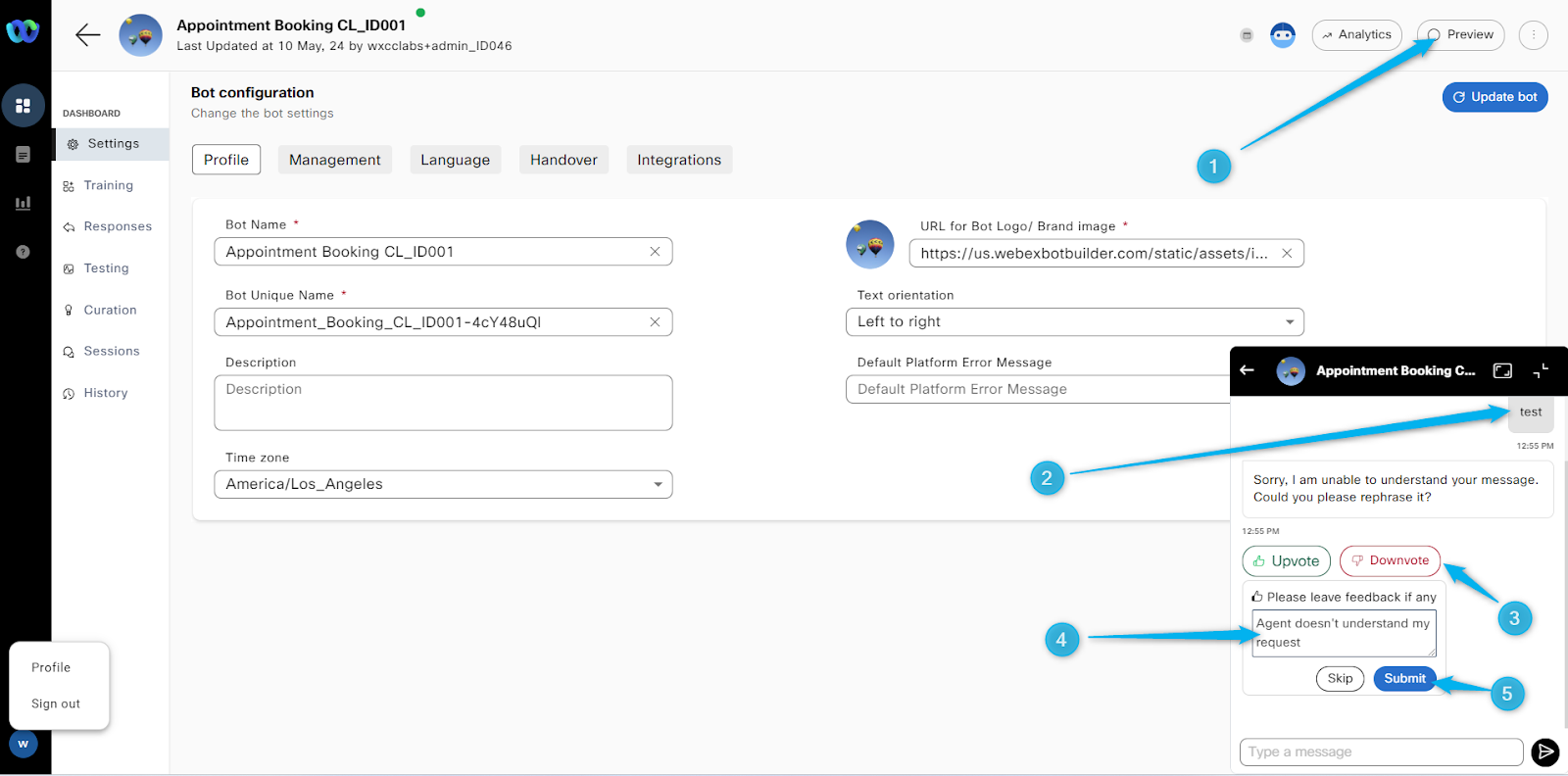Submit the feedback in chat
This screenshot has width=1568, height=776.
[1404, 678]
